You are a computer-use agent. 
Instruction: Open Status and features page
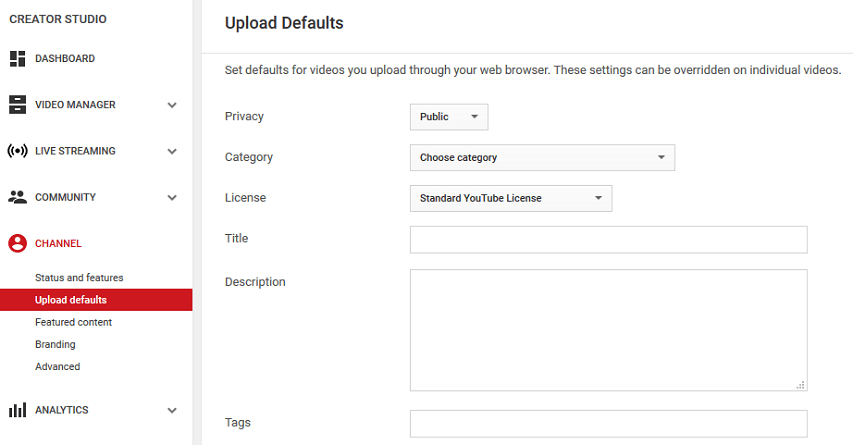coord(79,277)
